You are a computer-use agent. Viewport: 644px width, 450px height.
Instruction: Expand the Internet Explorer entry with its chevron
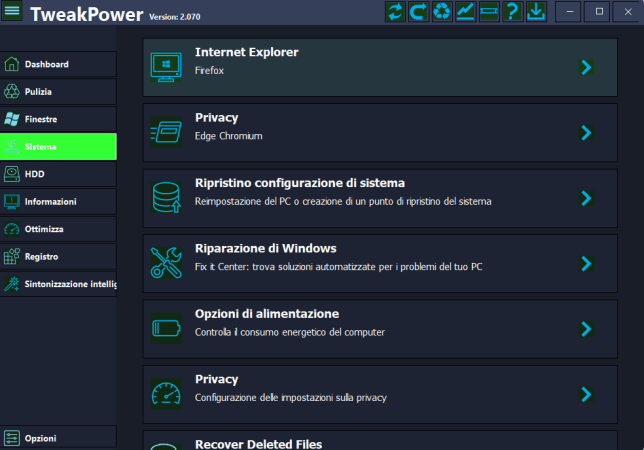tap(586, 67)
